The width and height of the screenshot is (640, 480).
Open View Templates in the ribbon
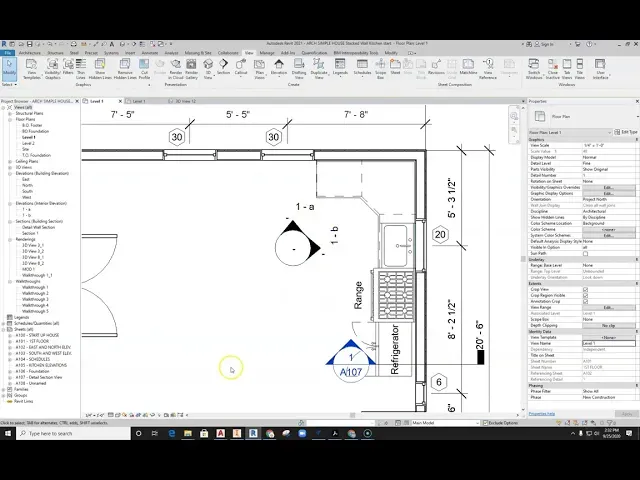point(32,68)
